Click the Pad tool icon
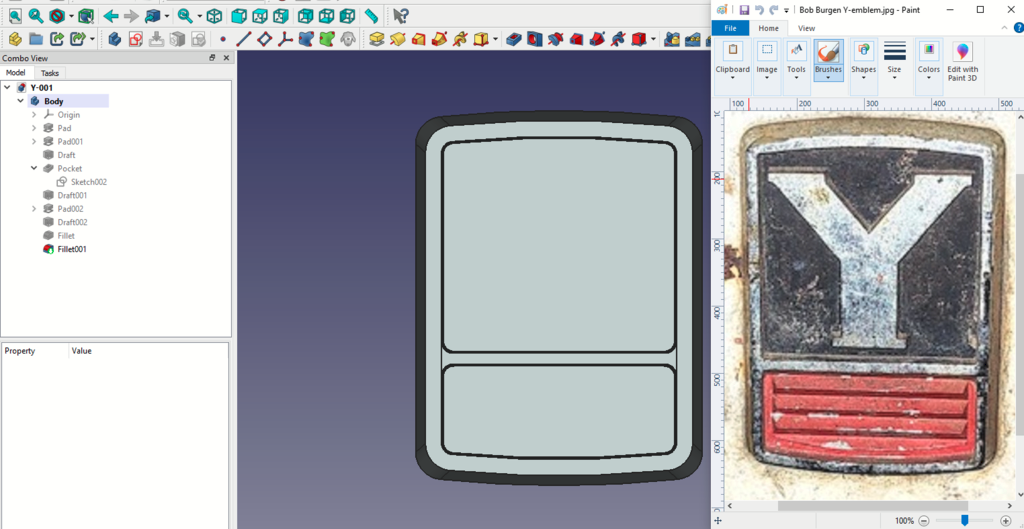1024x529 pixels. click(376, 39)
